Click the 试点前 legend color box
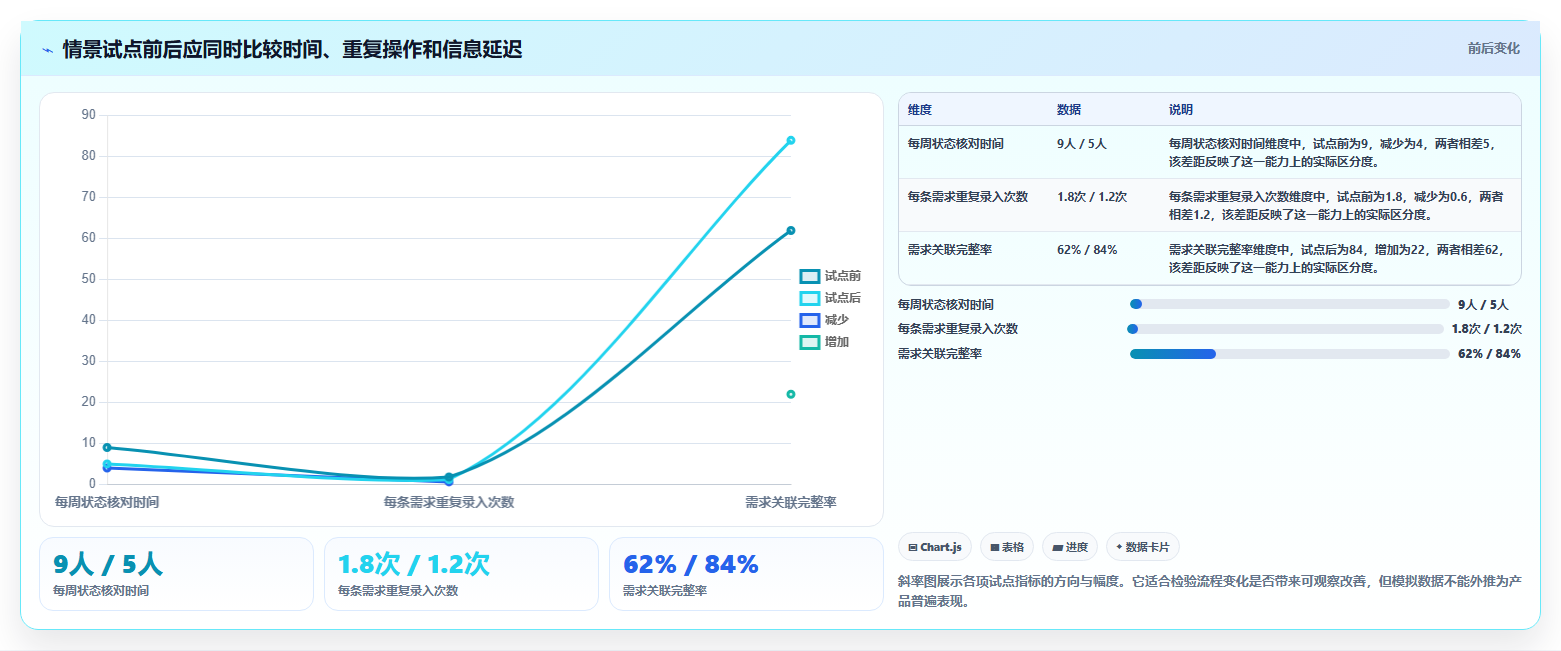 click(x=810, y=276)
